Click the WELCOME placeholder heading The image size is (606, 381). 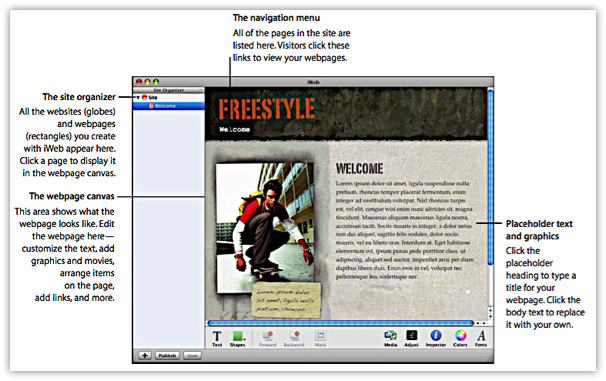point(359,168)
